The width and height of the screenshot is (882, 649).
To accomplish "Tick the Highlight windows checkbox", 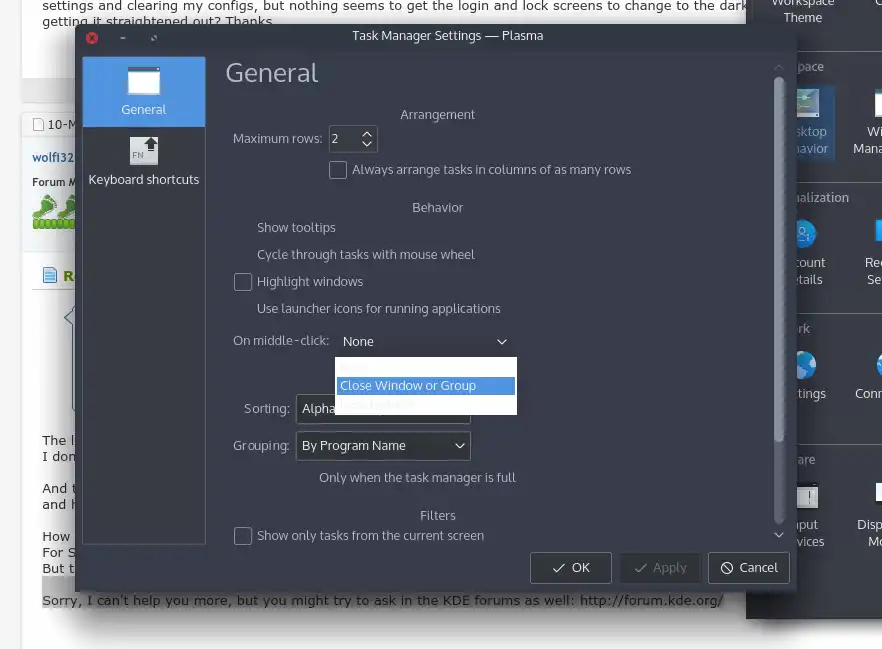I will [242, 282].
